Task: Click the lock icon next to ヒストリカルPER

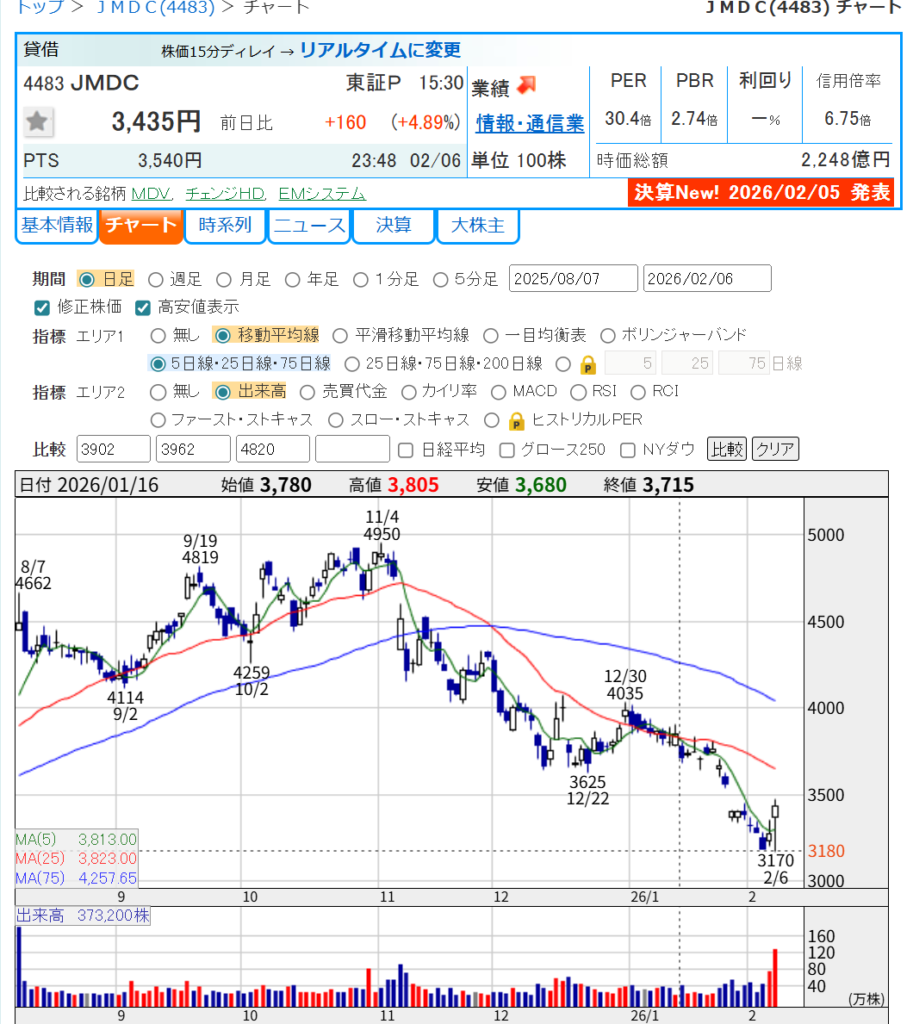Action: (x=516, y=420)
